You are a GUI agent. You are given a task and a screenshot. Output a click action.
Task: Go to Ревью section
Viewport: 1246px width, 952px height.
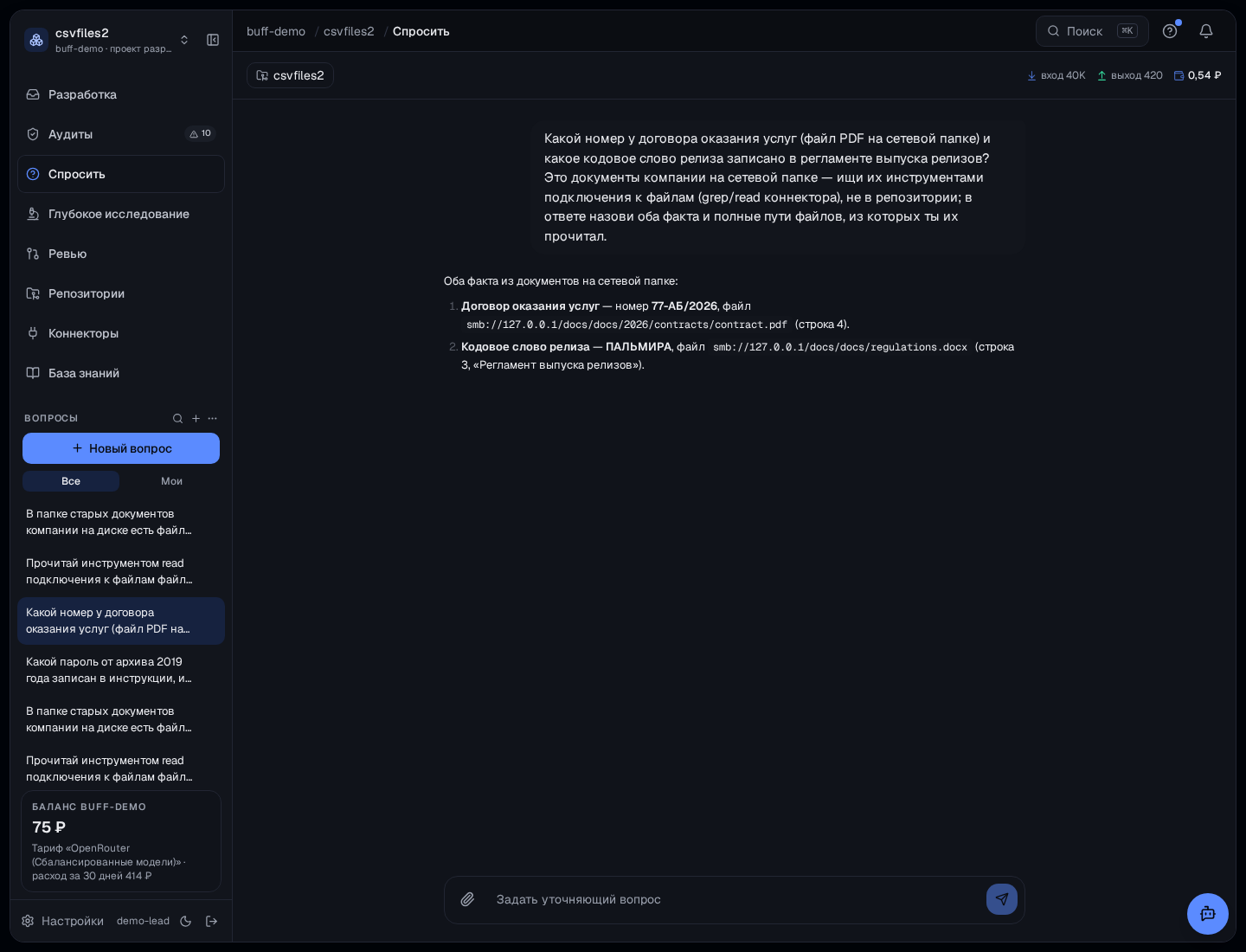pos(121,254)
